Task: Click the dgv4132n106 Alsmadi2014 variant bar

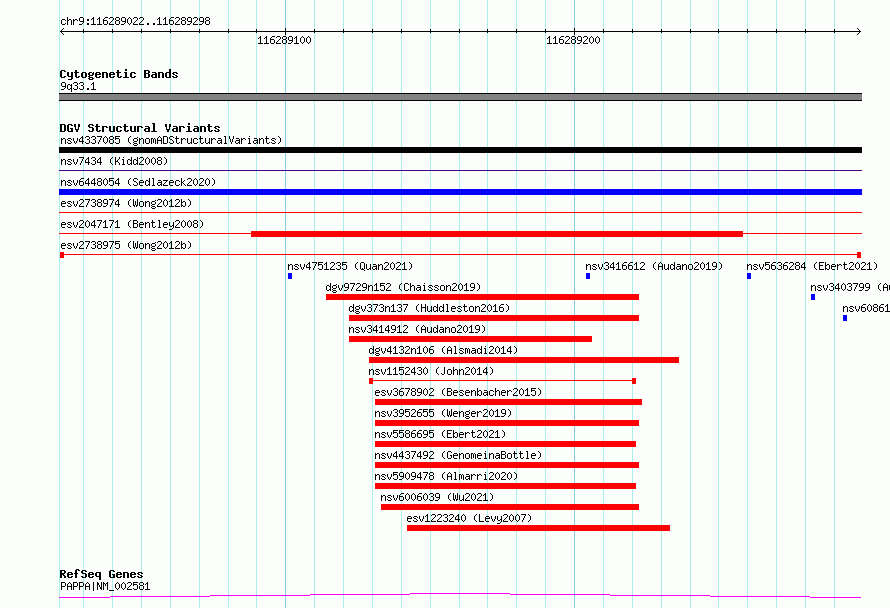Action: (x=524, y=360)
